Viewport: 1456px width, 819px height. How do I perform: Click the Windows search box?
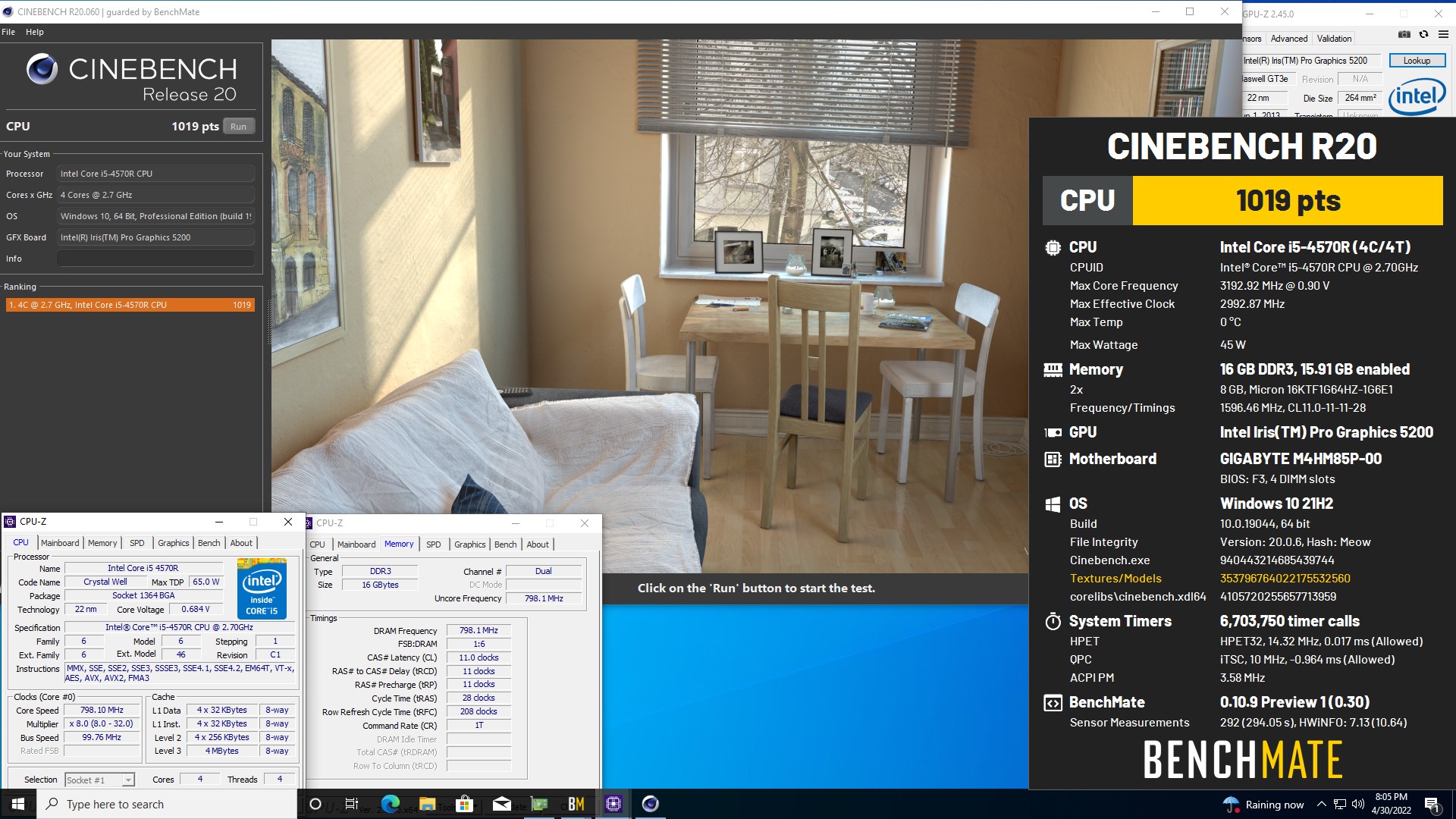pos(167,804)
